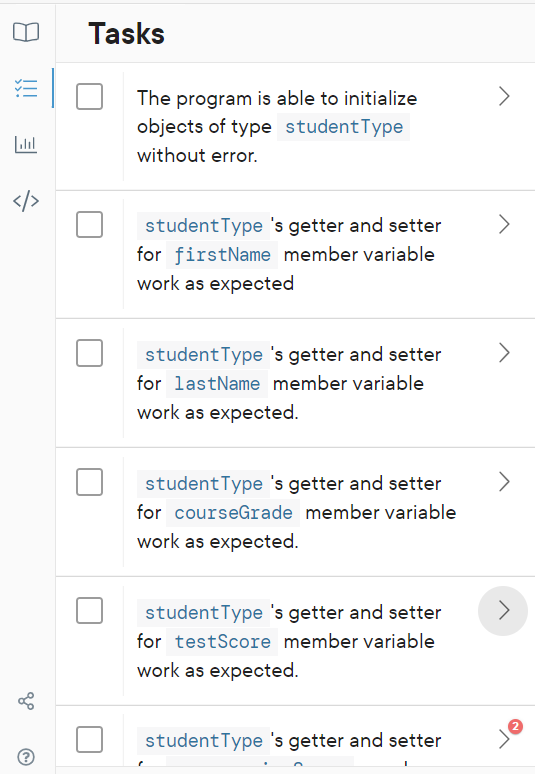Viewport: 535px width, 774px height.
Task: Select the tasks checklist icon in sidebar
Action: coord(26,89)
